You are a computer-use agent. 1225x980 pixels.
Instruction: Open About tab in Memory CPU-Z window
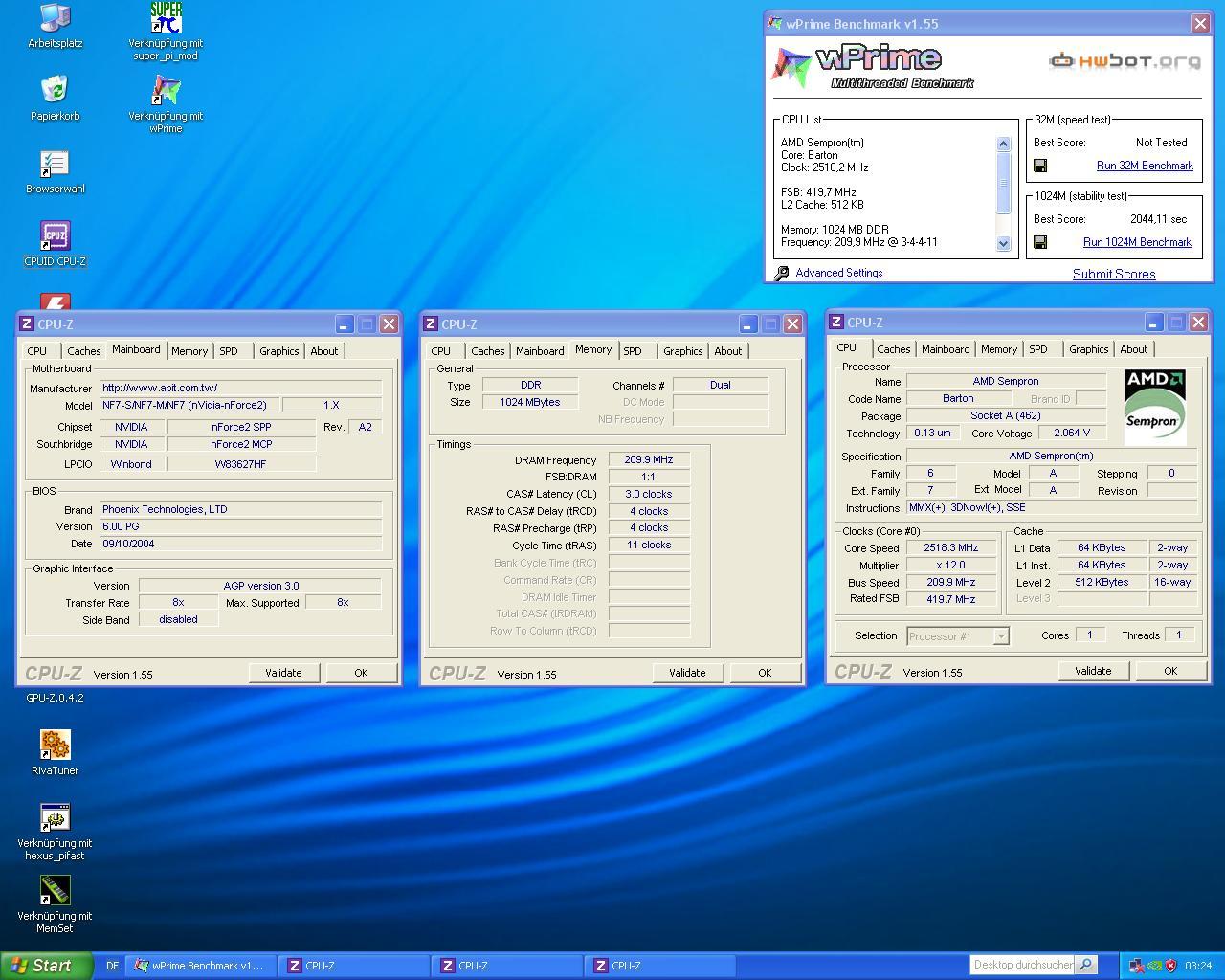click(x=728, y=351)
